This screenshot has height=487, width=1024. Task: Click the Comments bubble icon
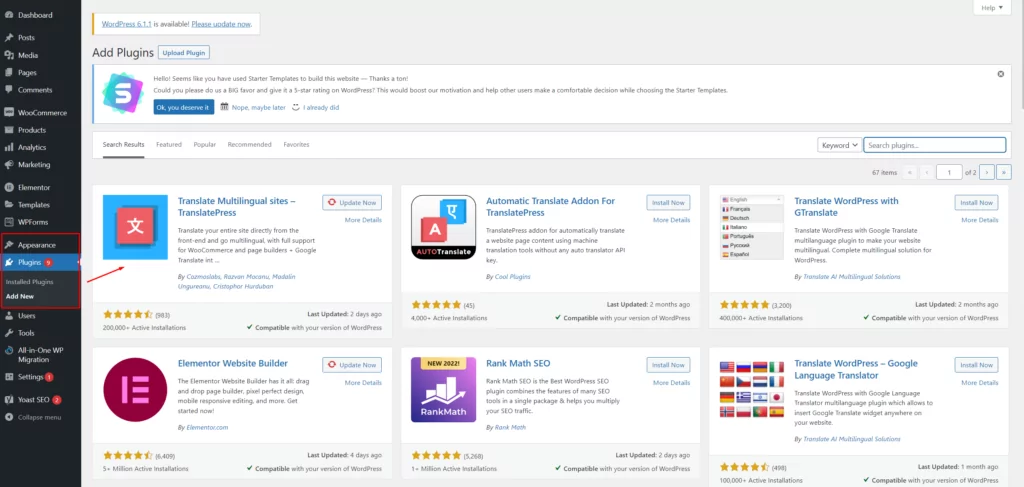click(x=9, y=90)
